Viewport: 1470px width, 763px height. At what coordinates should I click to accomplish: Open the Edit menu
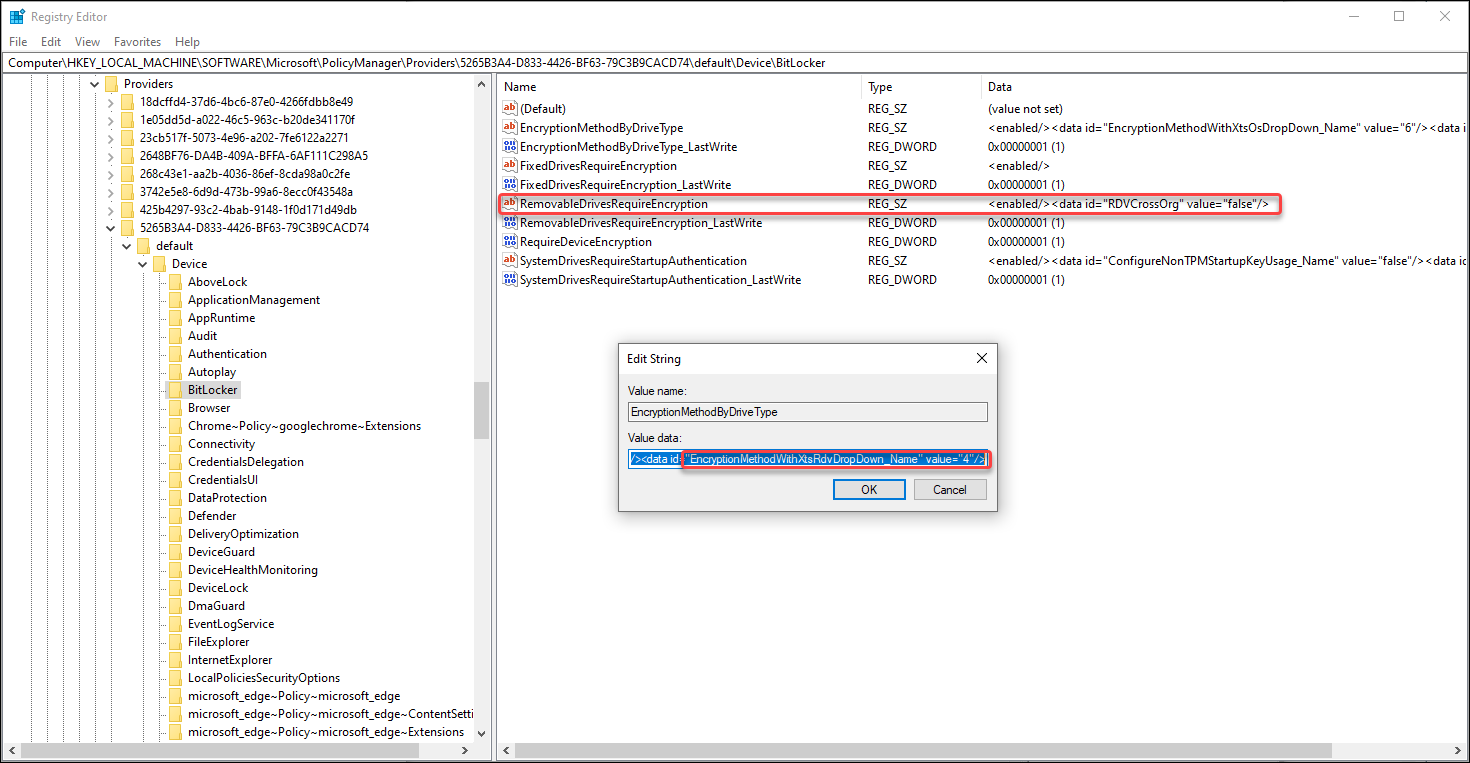click(x=51, y=42)
